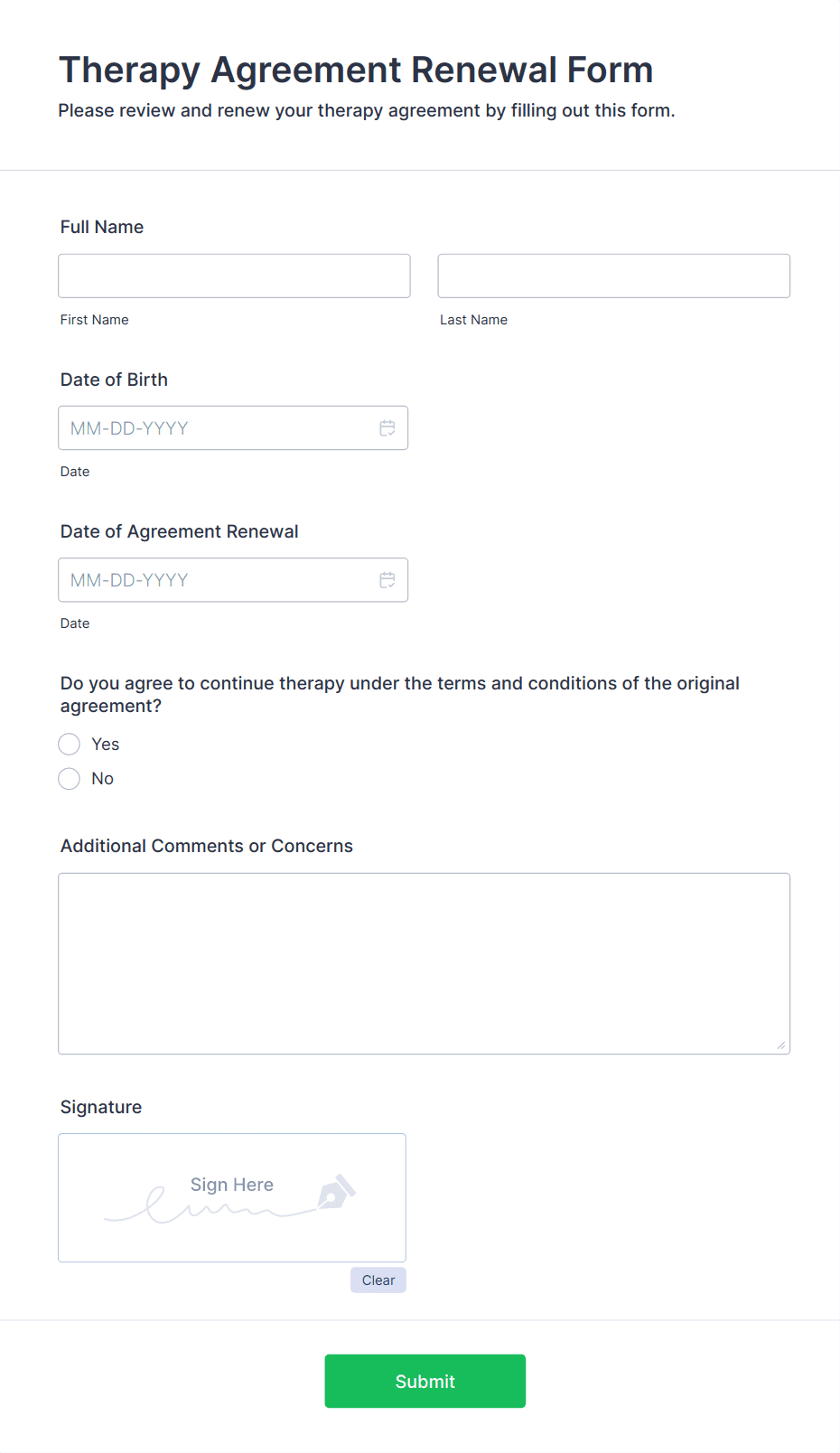Focus the First Name text box
This screenshot has width=840, height=1453.
coord(234,276)
